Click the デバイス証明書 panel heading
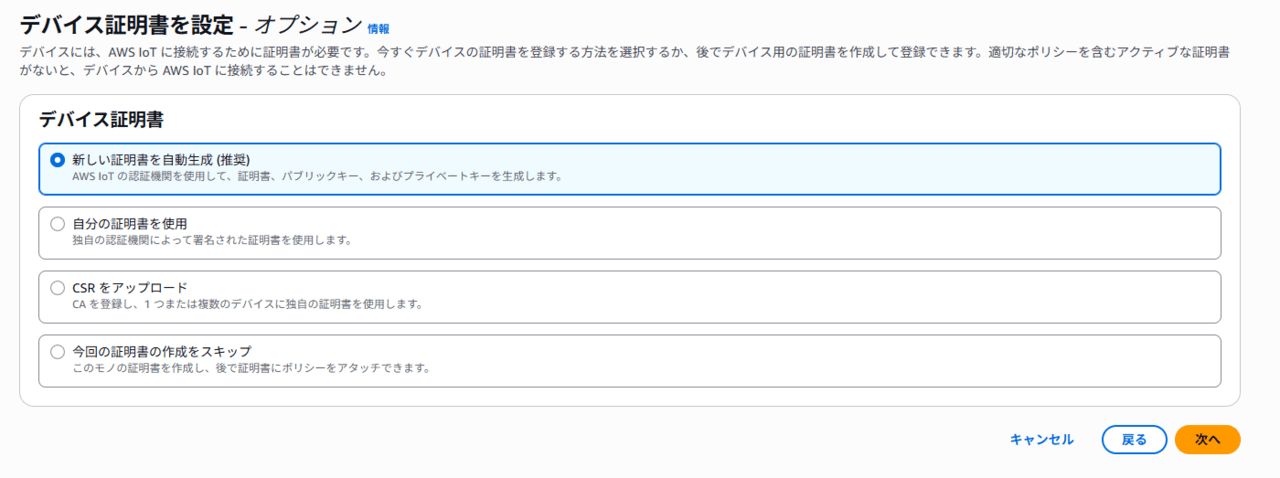The height and width of the screenshot is (478, 1280). 101,120
